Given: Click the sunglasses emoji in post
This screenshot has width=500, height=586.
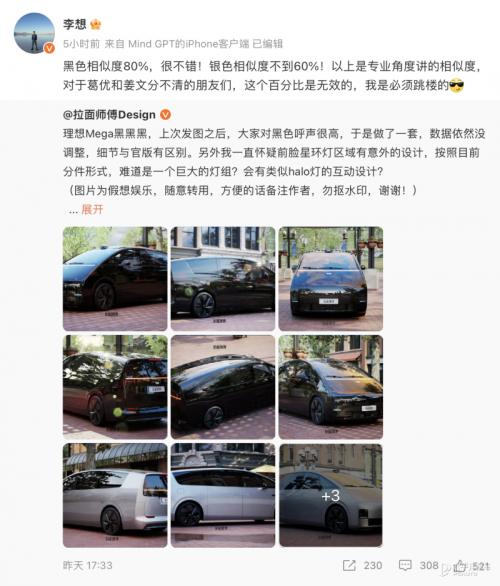Looking at the screenshot, I should 456,86.
